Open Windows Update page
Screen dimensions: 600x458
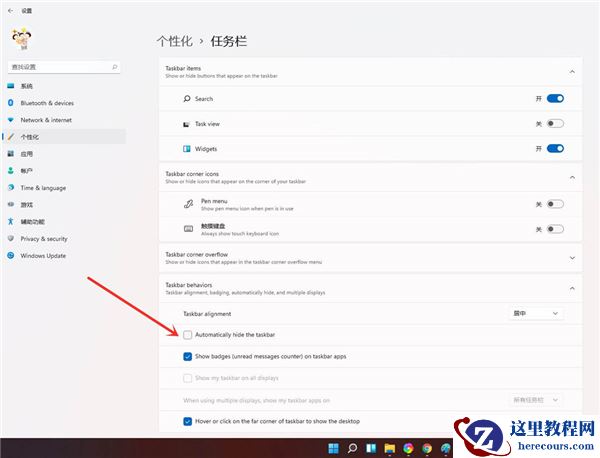click(x=64, y=255)
